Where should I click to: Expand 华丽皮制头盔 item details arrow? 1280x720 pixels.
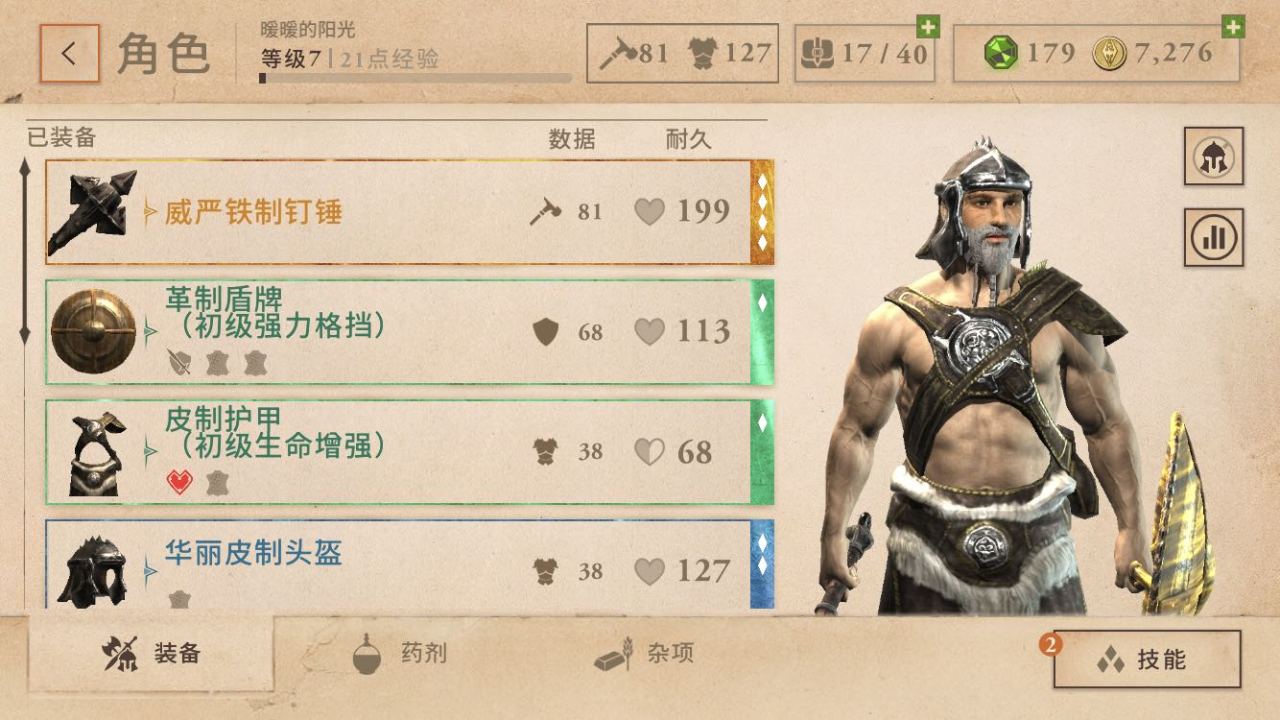[151, 571]
